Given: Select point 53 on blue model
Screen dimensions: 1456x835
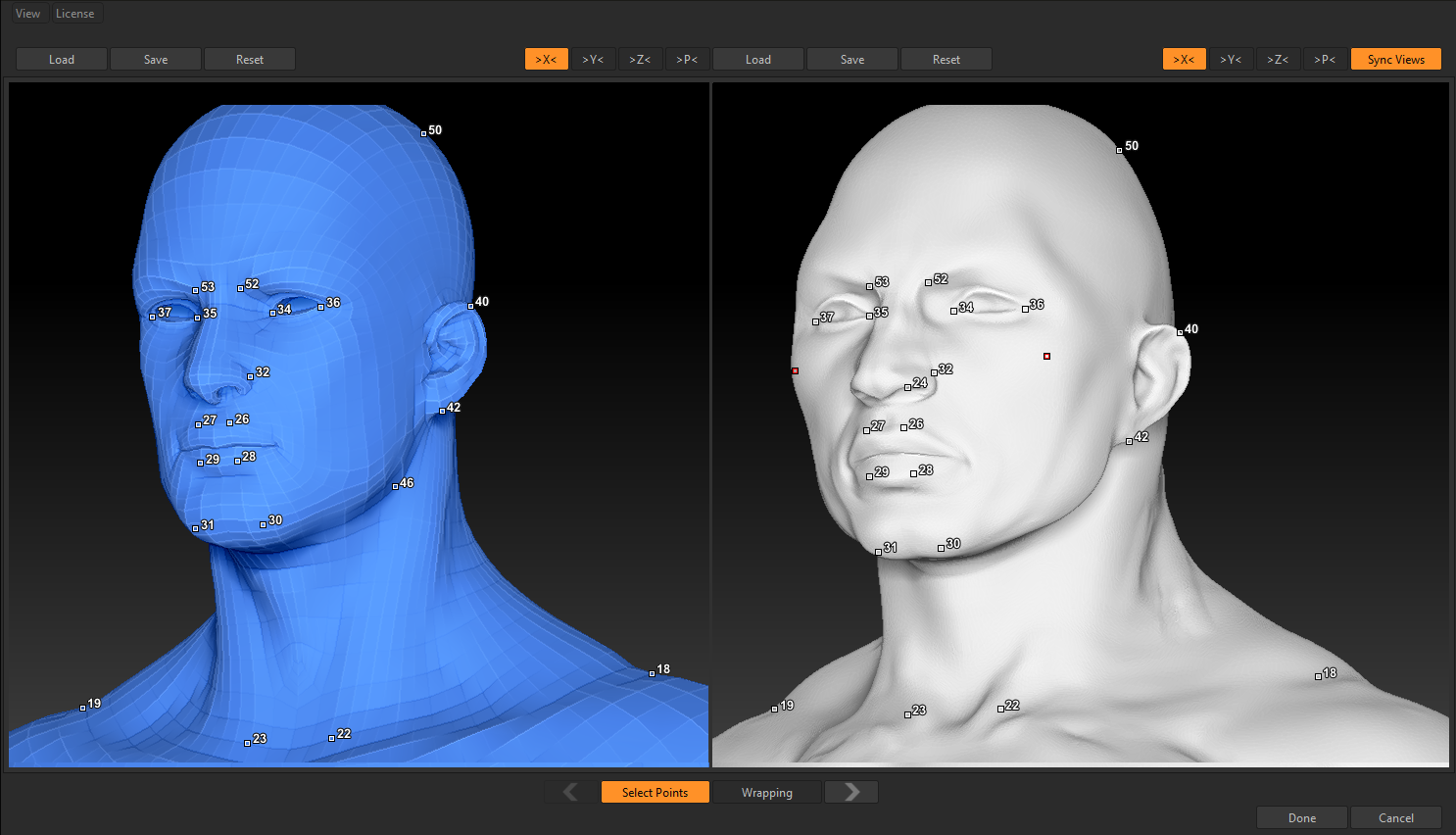Looking at the screenshot, I should [x=196, y=291].
